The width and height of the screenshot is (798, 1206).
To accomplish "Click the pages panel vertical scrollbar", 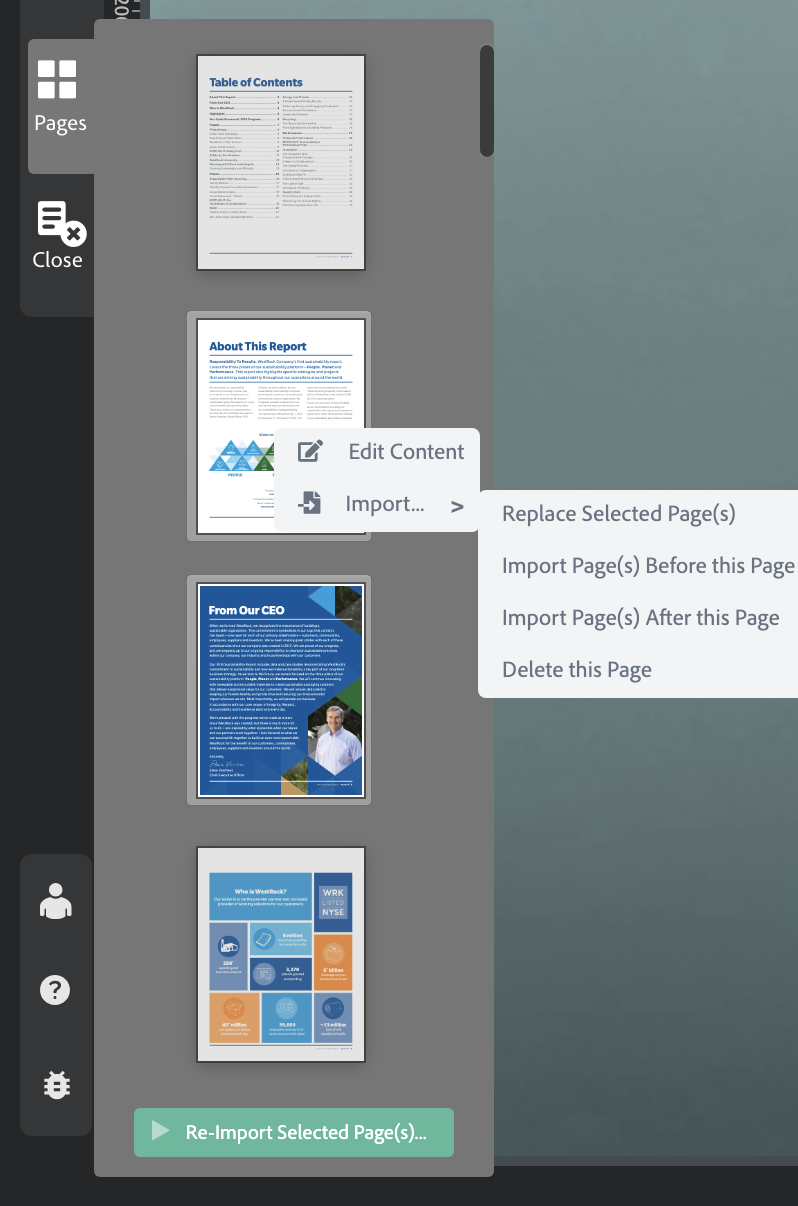I will (487, 100).
